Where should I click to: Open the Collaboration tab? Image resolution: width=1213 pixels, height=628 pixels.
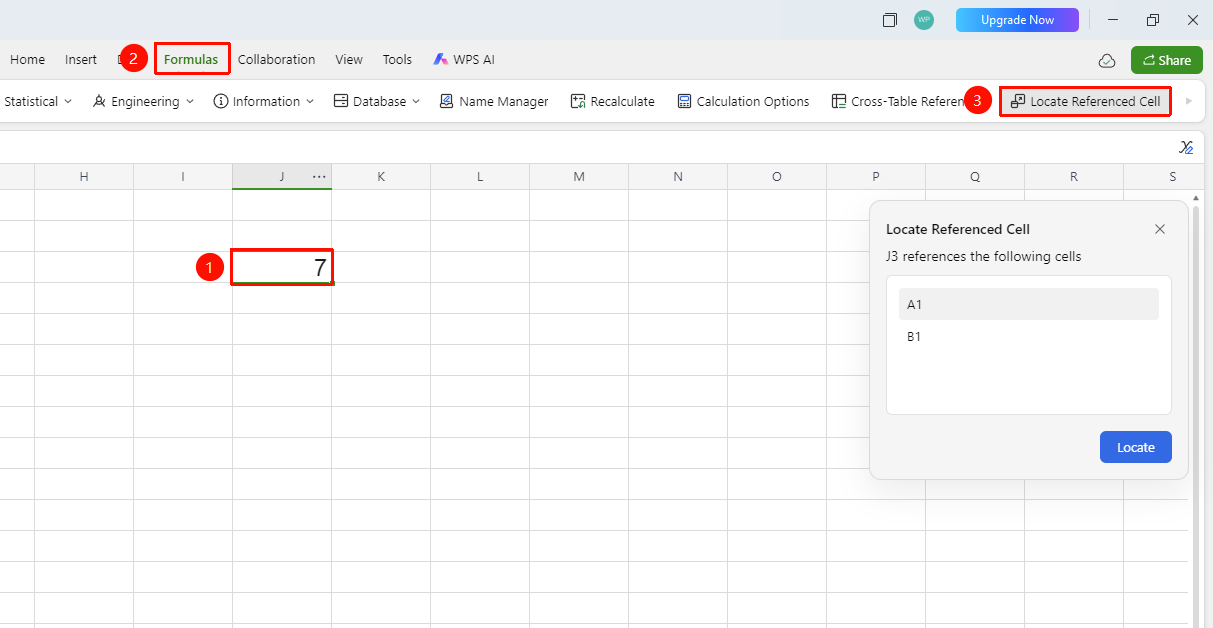tap(276, 59)
